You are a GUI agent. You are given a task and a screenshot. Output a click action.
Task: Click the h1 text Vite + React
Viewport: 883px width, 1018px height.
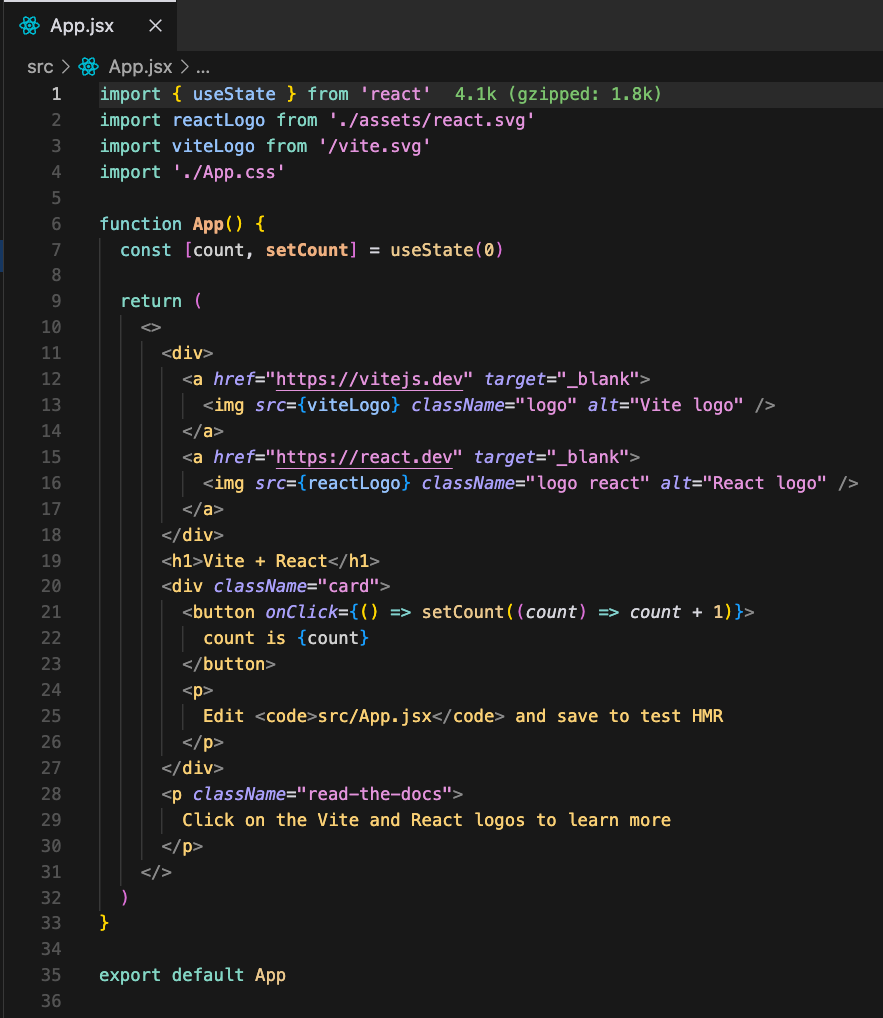[x=265, y=561]
